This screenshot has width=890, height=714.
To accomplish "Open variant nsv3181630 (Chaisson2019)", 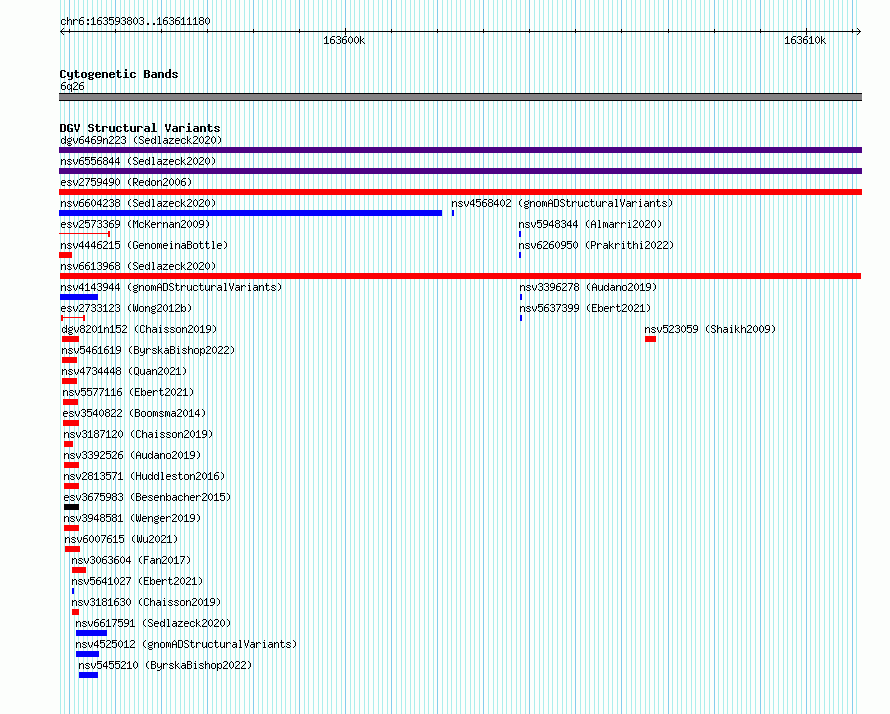I will (146, 602).
